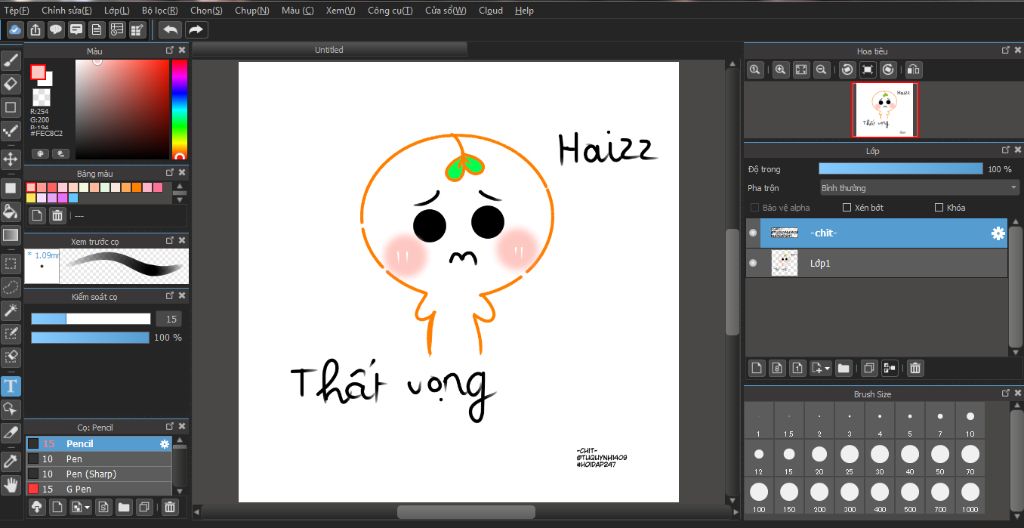Image resolution: width=1024 pixels, height=528 pixels.
Task: Select the transparent color swatch
Action: tap(41, 98)
